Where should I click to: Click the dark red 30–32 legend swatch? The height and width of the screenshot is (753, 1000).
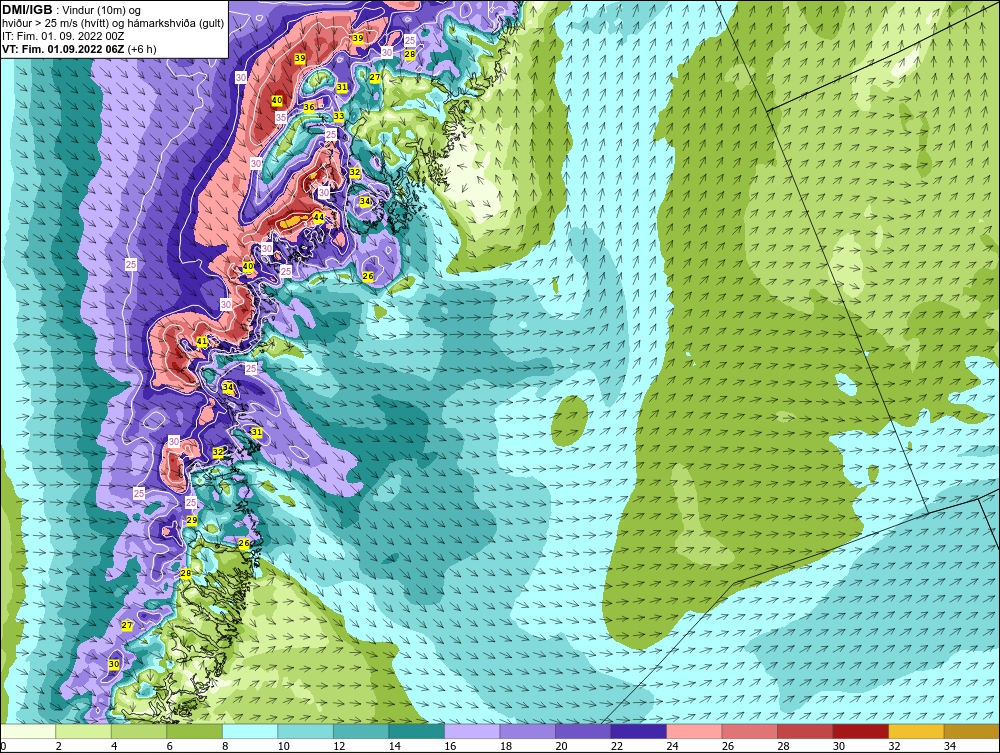pos(860,731)
